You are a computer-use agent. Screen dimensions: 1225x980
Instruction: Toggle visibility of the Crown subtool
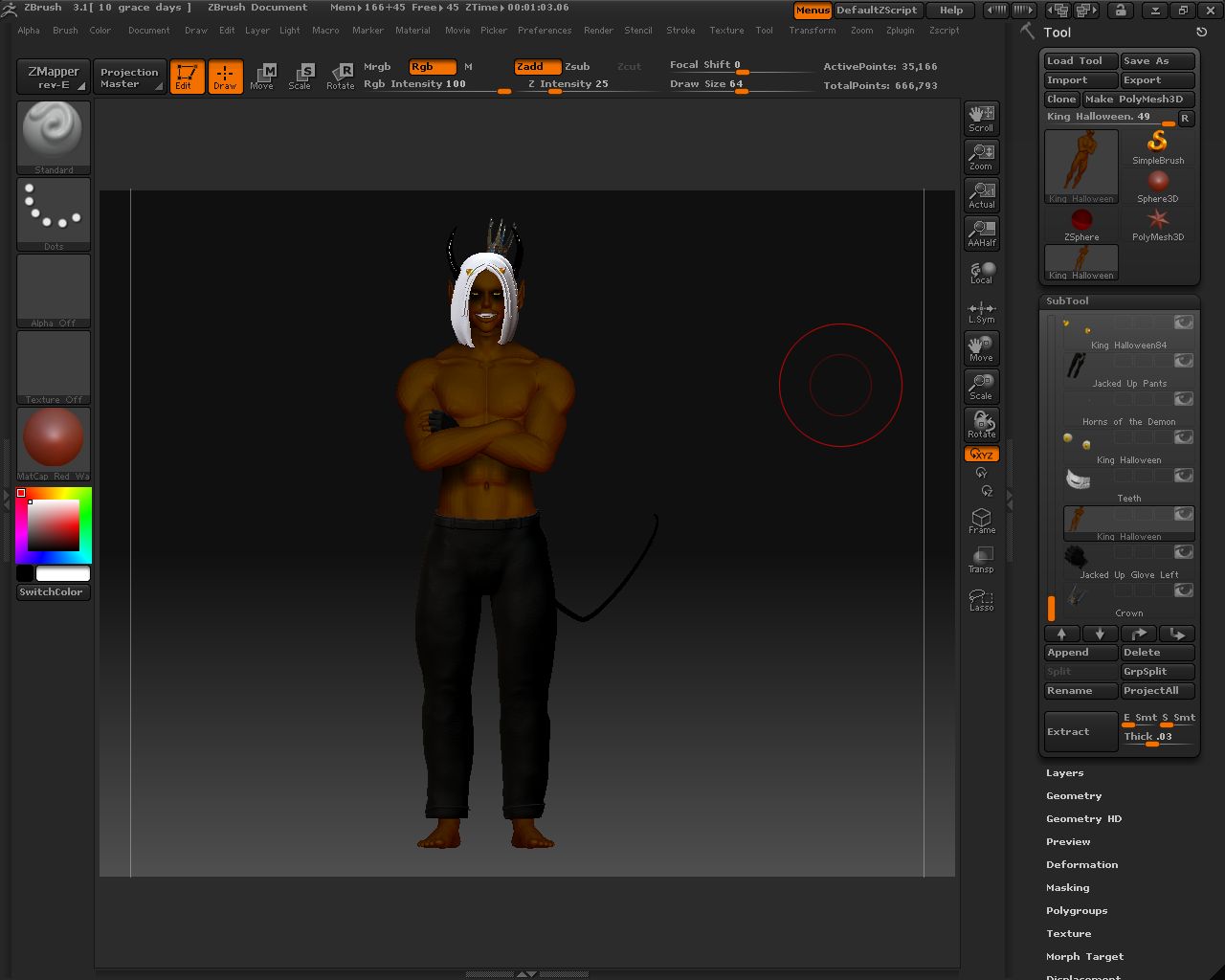[1183, 590]
